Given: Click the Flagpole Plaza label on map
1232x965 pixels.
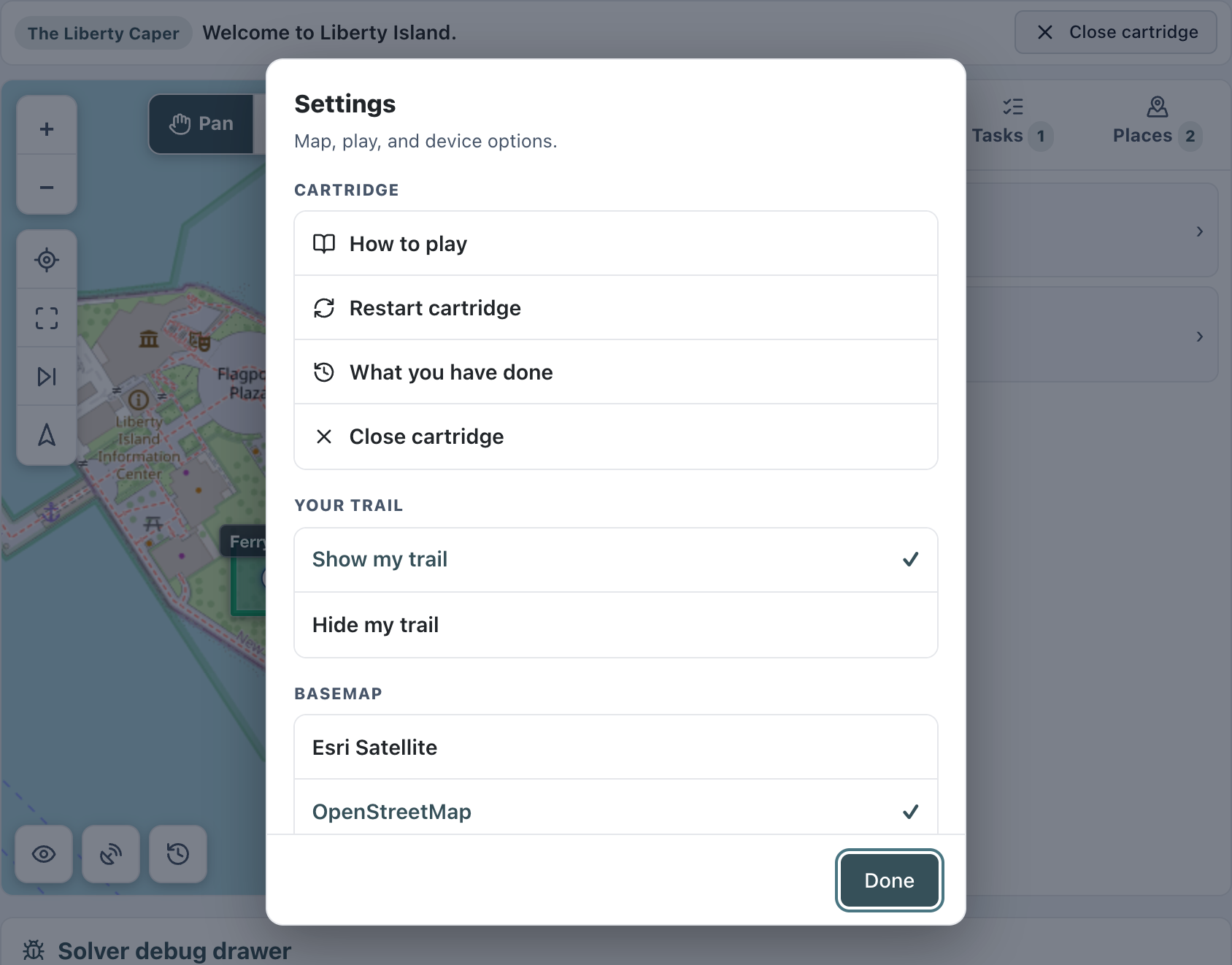Looking at the screenshot, I should pos(242,384).
